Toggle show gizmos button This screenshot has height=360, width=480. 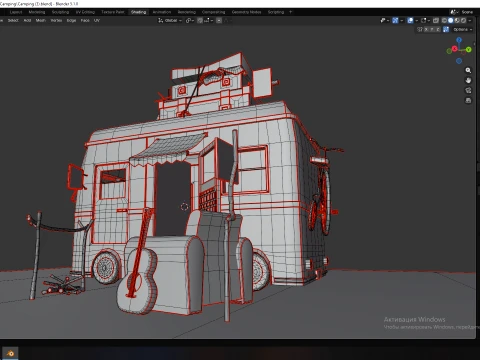tap(395, 20)
